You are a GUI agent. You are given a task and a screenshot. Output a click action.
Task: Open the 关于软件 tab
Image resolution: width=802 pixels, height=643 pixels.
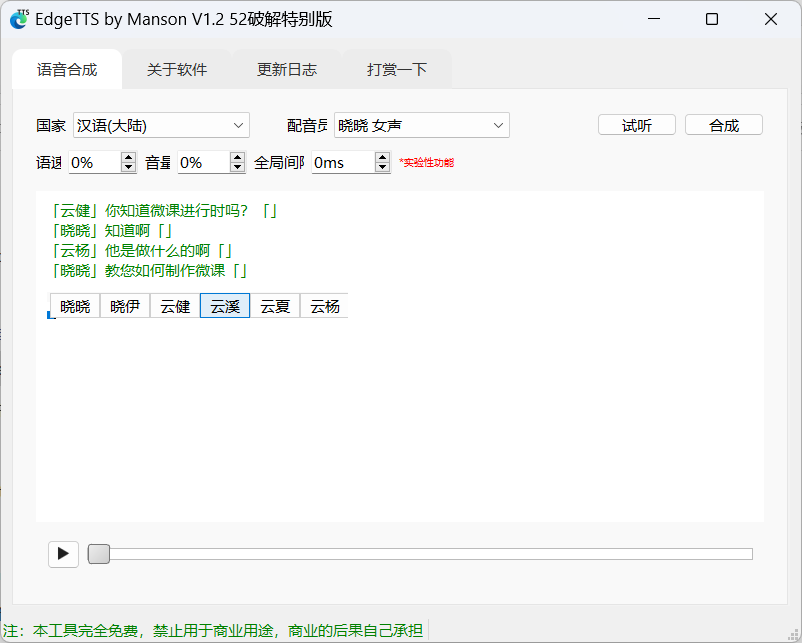177,70
